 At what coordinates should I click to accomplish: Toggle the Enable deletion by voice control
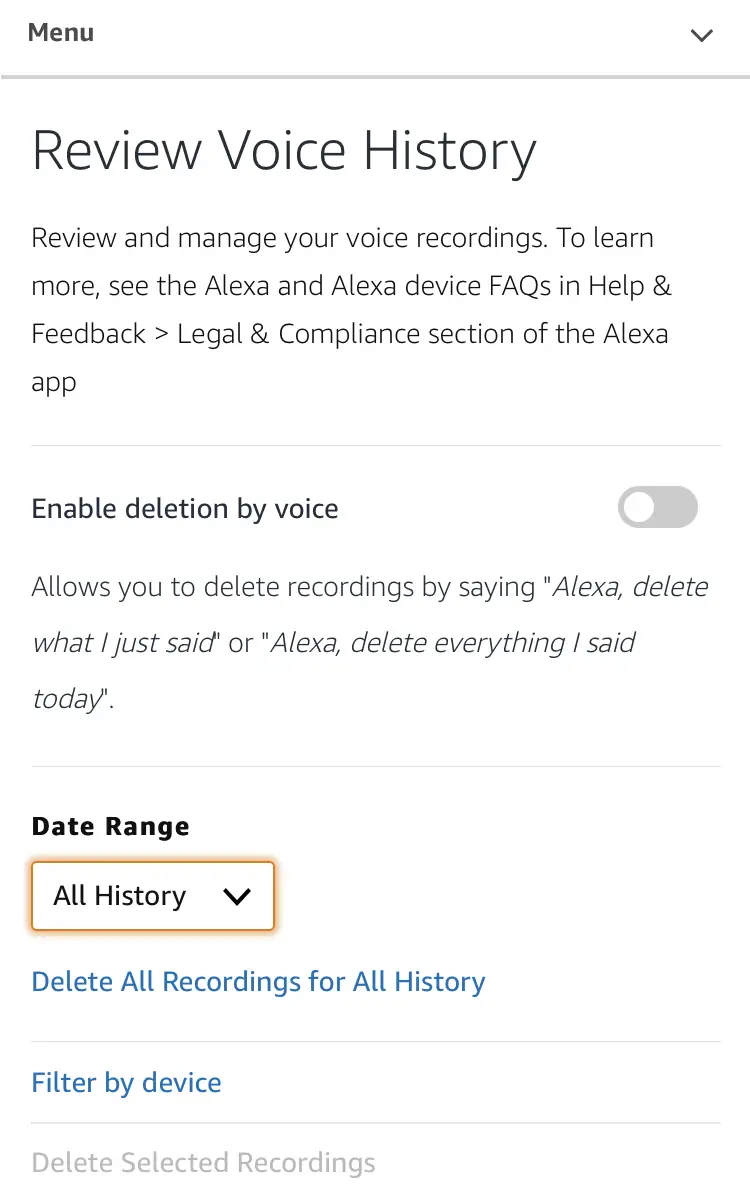657,507
